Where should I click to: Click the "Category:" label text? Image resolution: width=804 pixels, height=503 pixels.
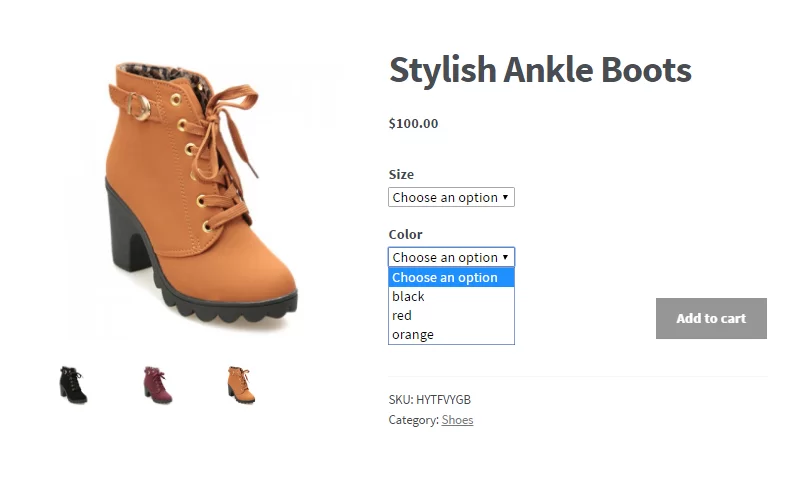pos(413,420)
